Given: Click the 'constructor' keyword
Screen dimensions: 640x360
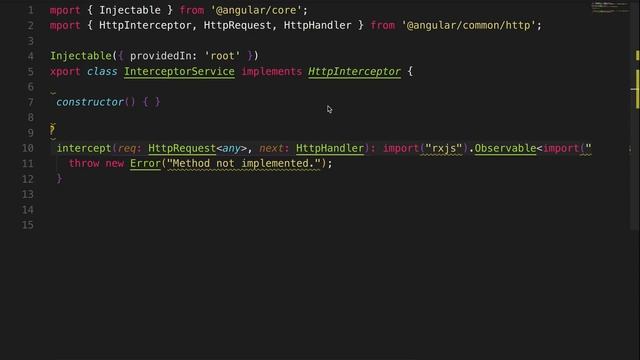Looking at the screenshot, I should coord(90,102).
